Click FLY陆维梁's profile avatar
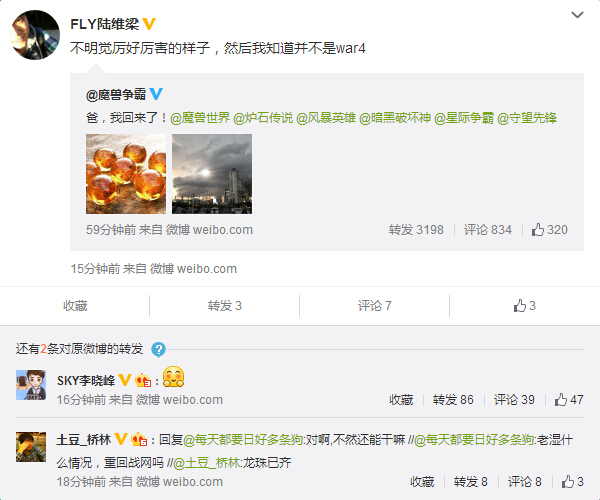Screen dimensions: 600x500 click(35, 35)
